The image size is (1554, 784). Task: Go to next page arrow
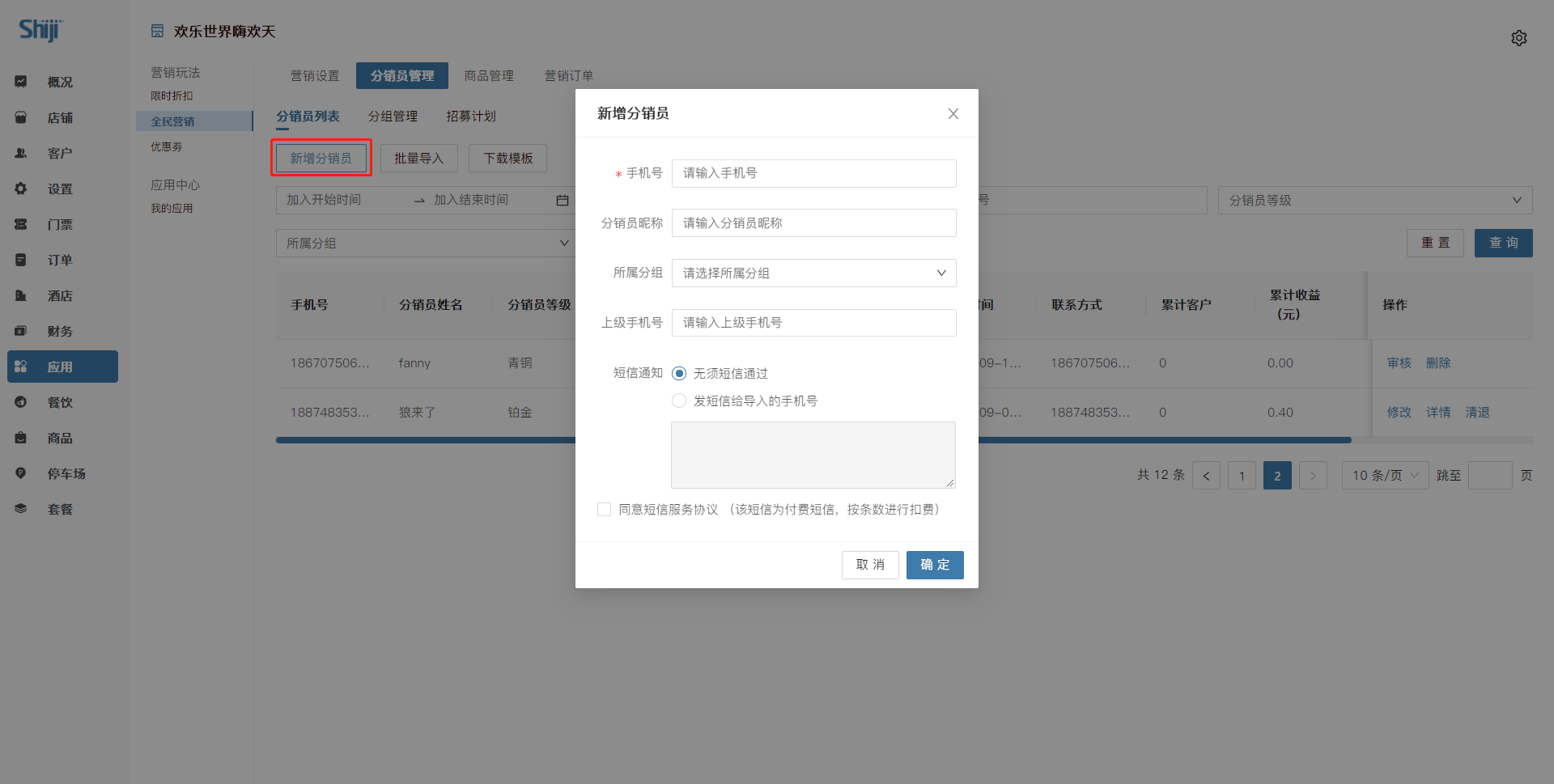(1313, 476)
